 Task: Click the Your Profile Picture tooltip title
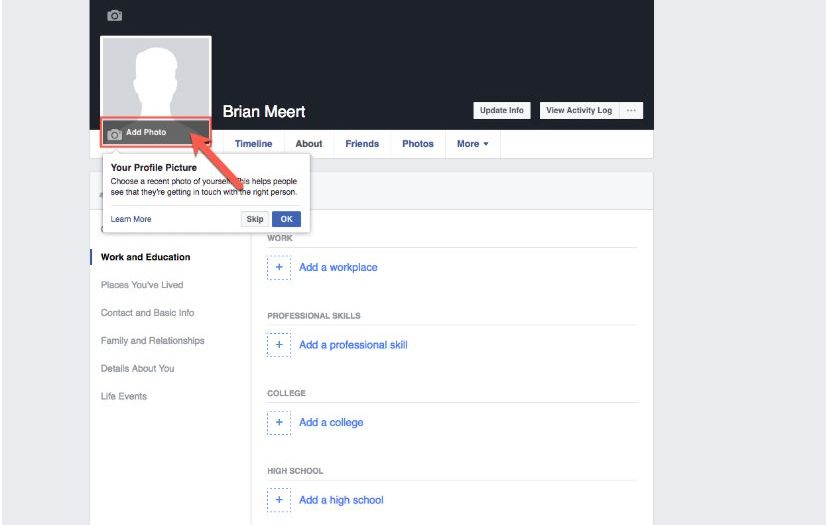click(x=154, y=167)
